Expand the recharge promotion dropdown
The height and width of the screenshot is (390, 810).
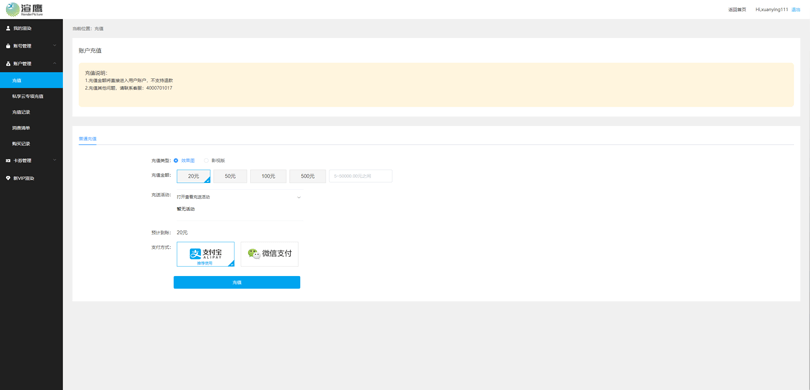click(x=239, y=197)
